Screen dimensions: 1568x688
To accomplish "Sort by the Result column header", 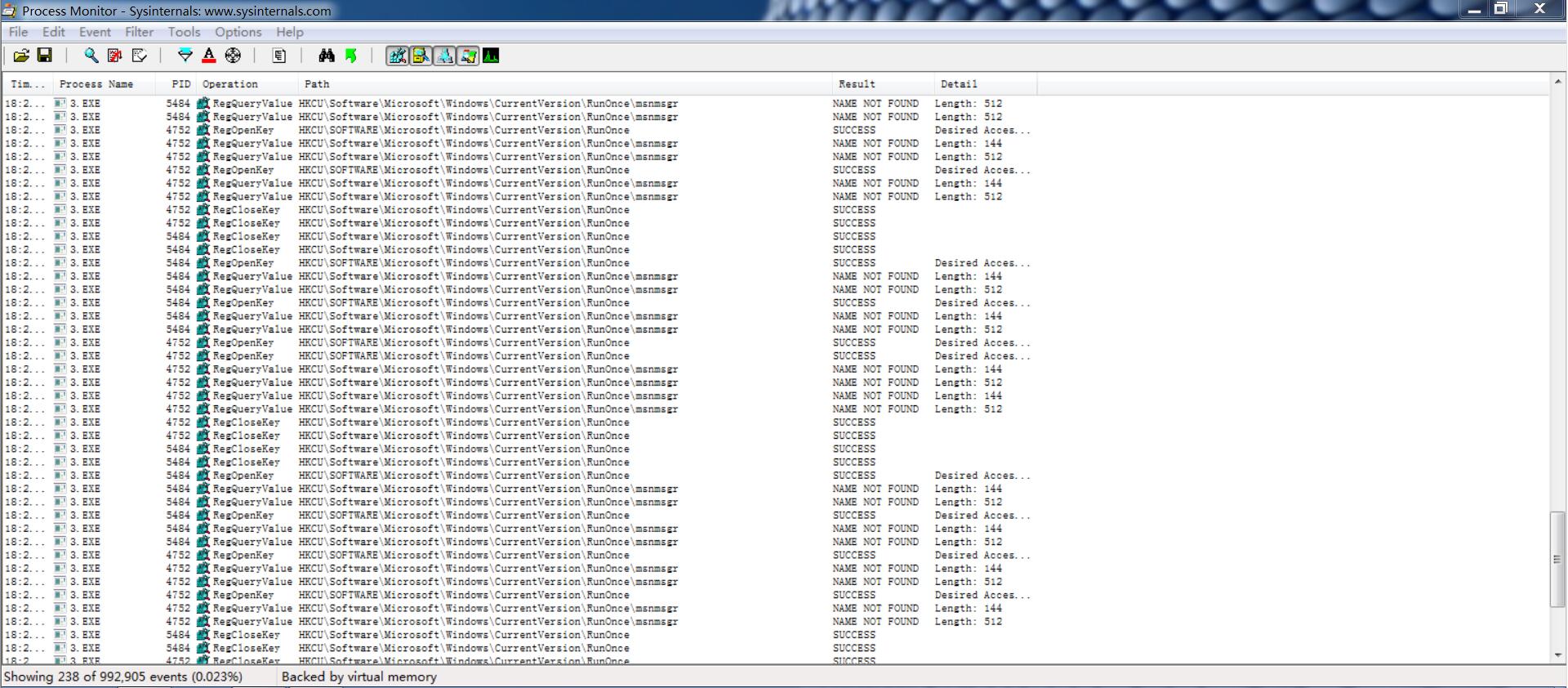I will [884, 84].
